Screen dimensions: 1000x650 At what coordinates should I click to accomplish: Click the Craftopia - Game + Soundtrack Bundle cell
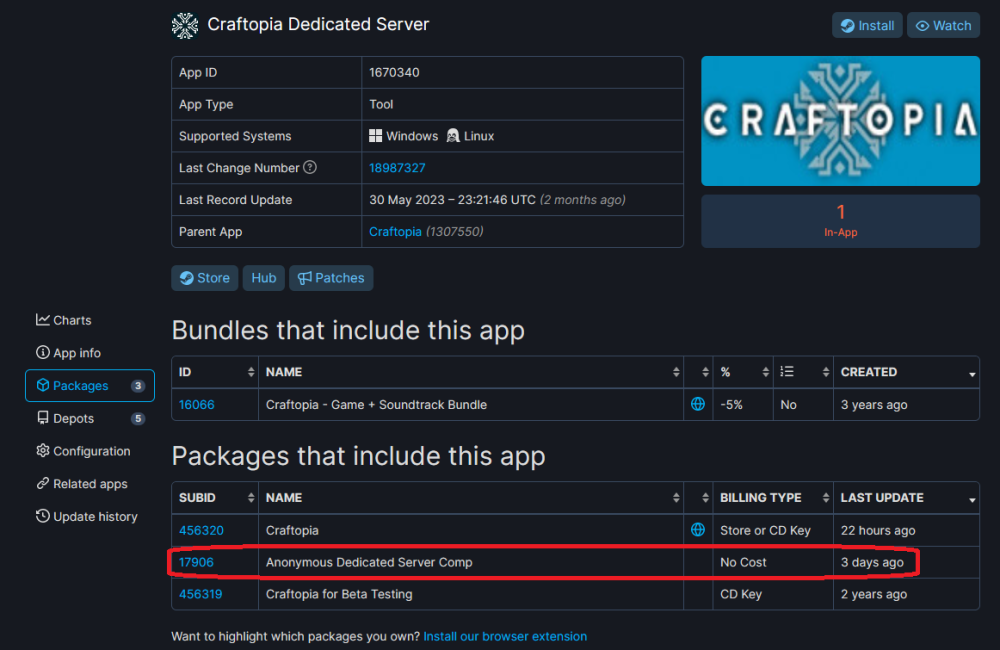471,404
